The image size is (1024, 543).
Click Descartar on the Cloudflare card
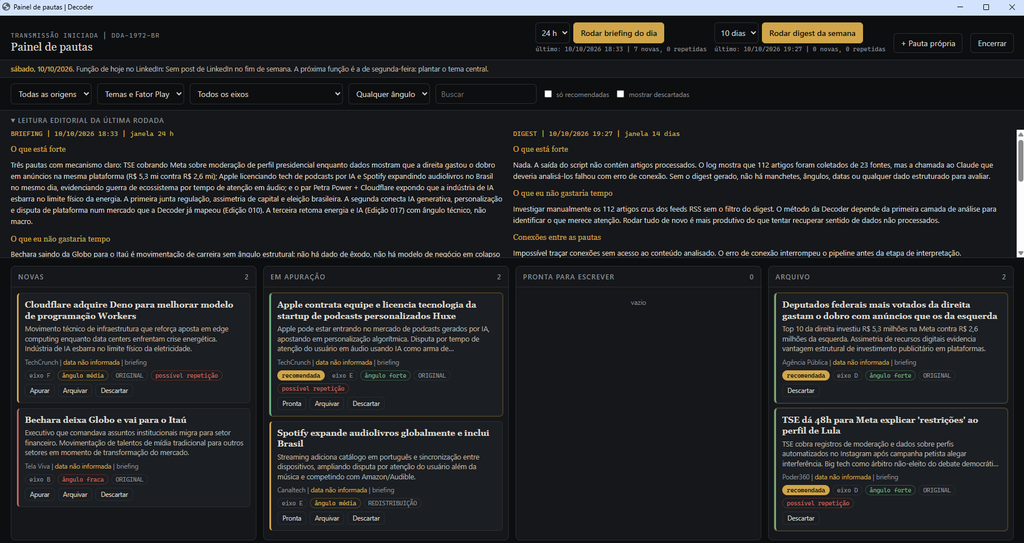(x=114, y=390)
